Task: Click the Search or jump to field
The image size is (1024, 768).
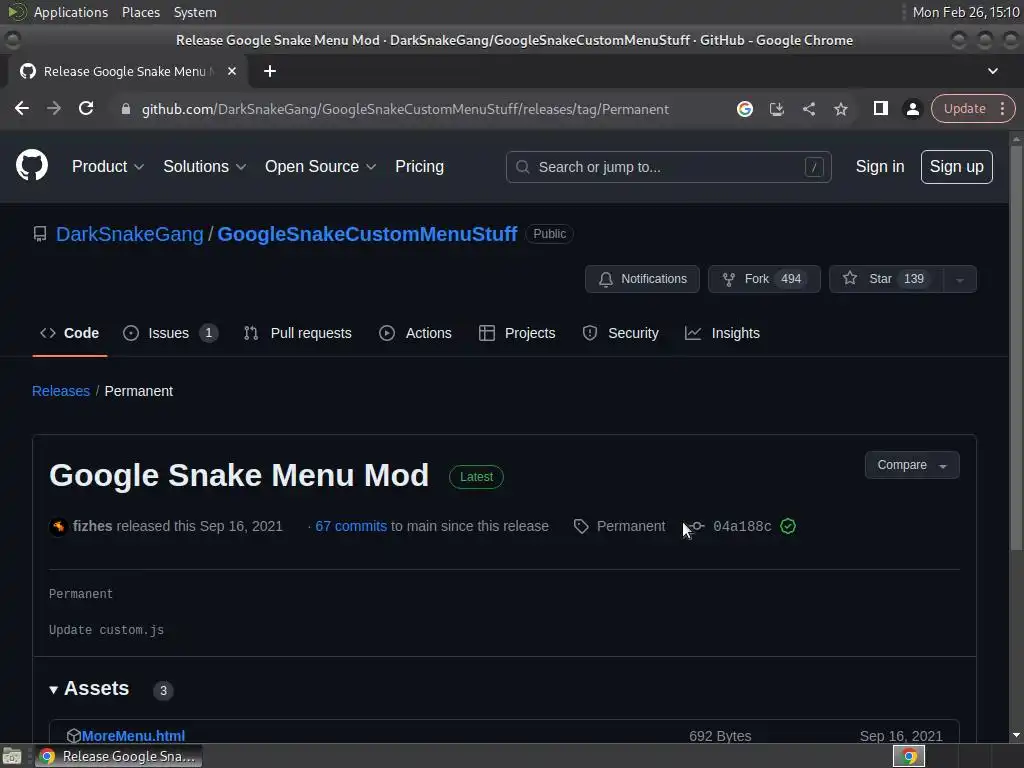Action: (668, 167)
